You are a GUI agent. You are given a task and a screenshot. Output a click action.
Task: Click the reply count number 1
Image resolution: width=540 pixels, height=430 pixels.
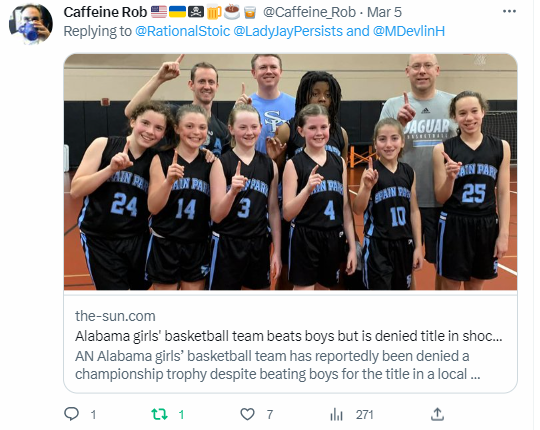[93, 415]
